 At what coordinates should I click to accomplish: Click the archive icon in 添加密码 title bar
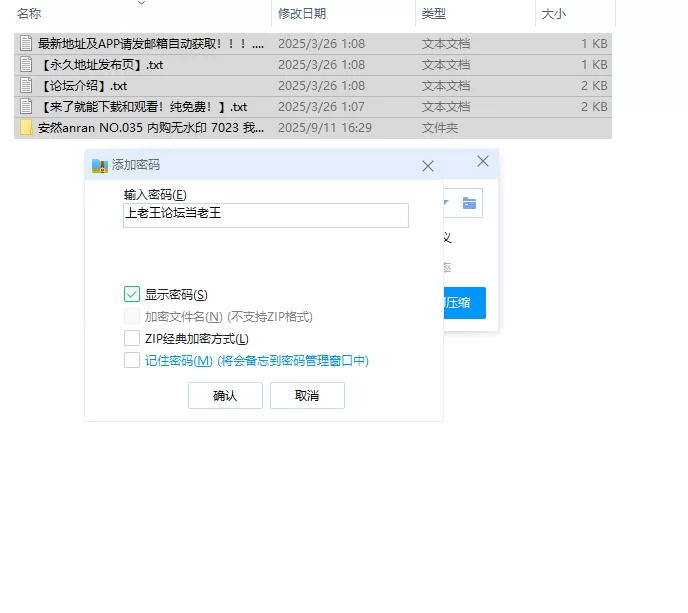pyautogui.click(x=99, y=165)
